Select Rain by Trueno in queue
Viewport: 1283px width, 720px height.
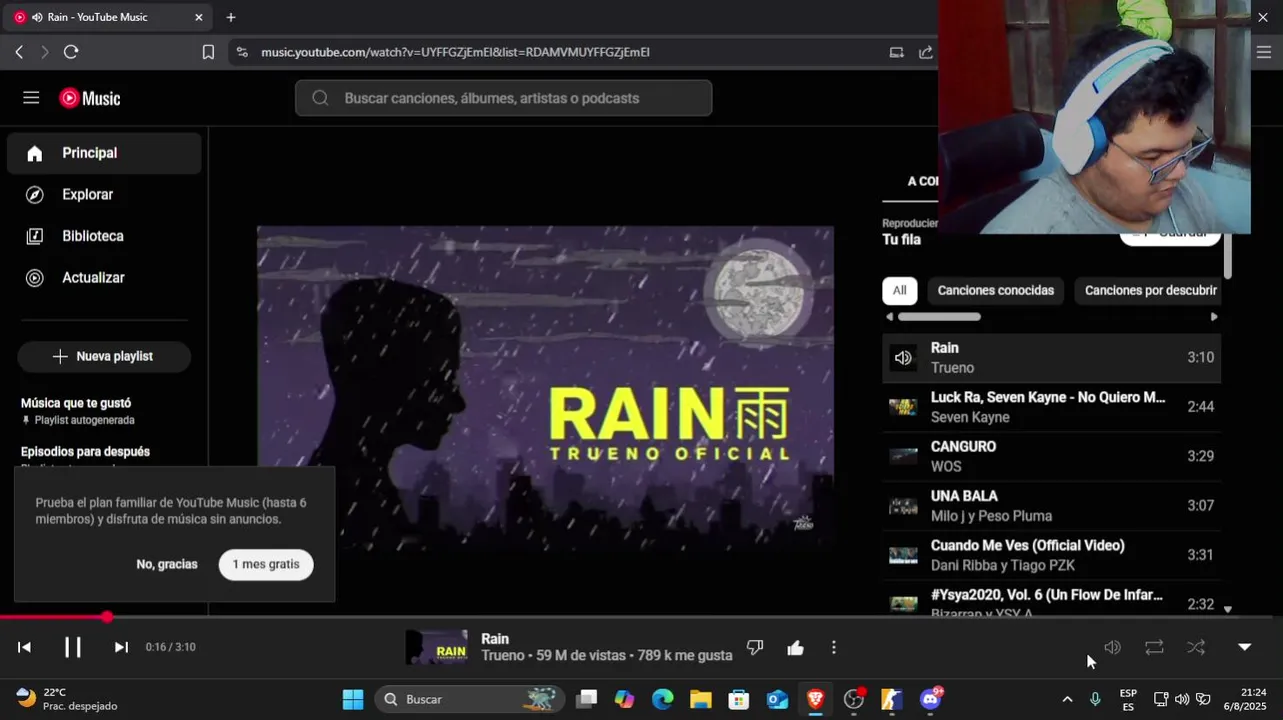tap(1051, 358)
